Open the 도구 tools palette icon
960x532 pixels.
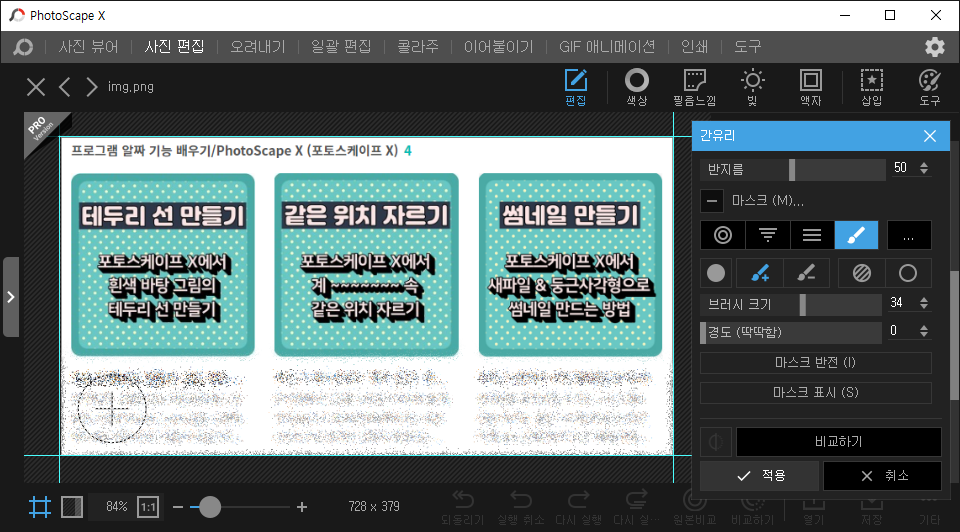[929, 87]
